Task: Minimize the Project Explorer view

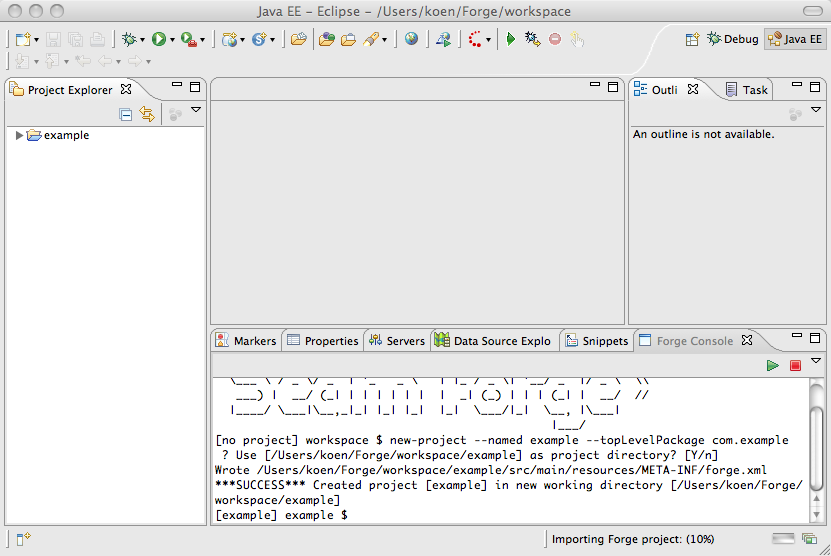Action: pyautogui.click(x=177, y=85)
